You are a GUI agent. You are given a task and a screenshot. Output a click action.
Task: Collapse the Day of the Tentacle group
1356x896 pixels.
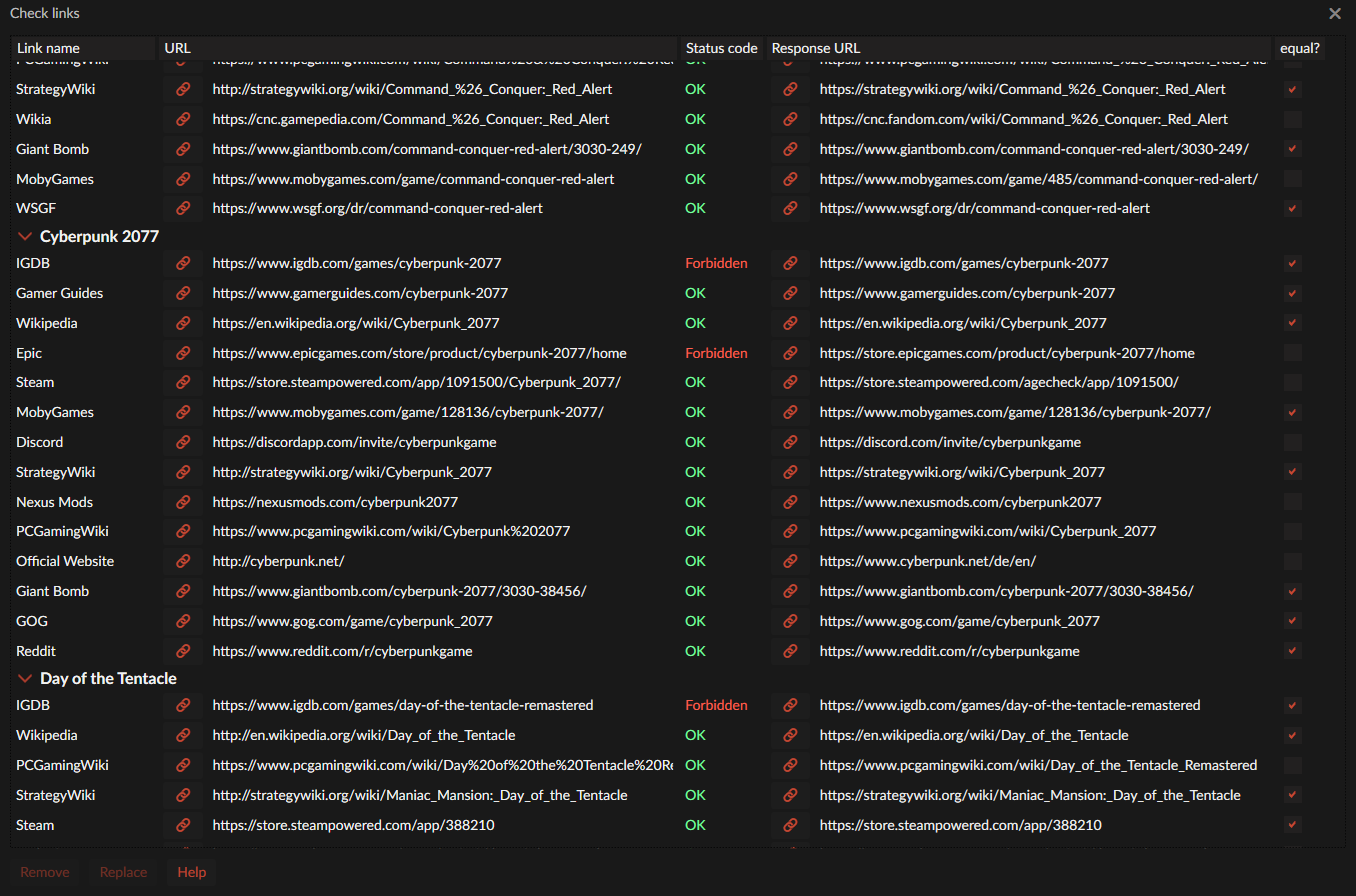click(24, 679)
